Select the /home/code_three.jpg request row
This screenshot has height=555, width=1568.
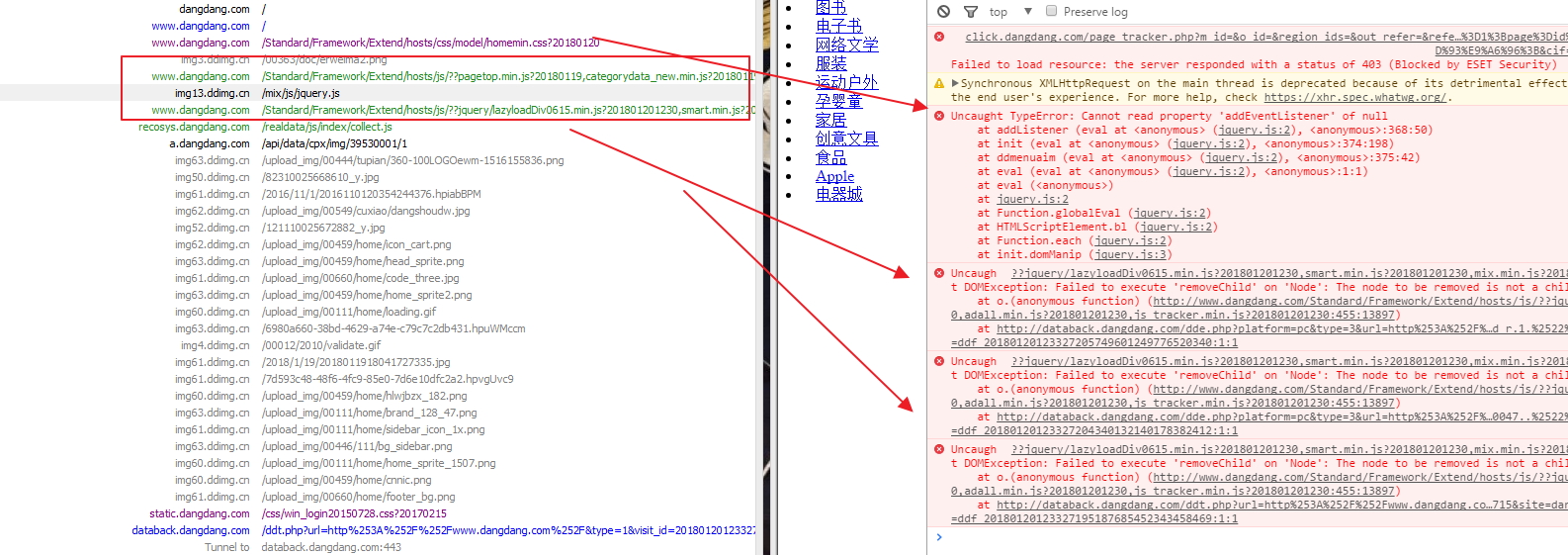(x=378, y=278)
